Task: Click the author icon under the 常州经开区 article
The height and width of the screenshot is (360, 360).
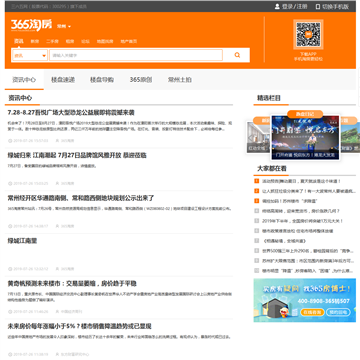Action: pyautogui.click(x=57, y=226)
